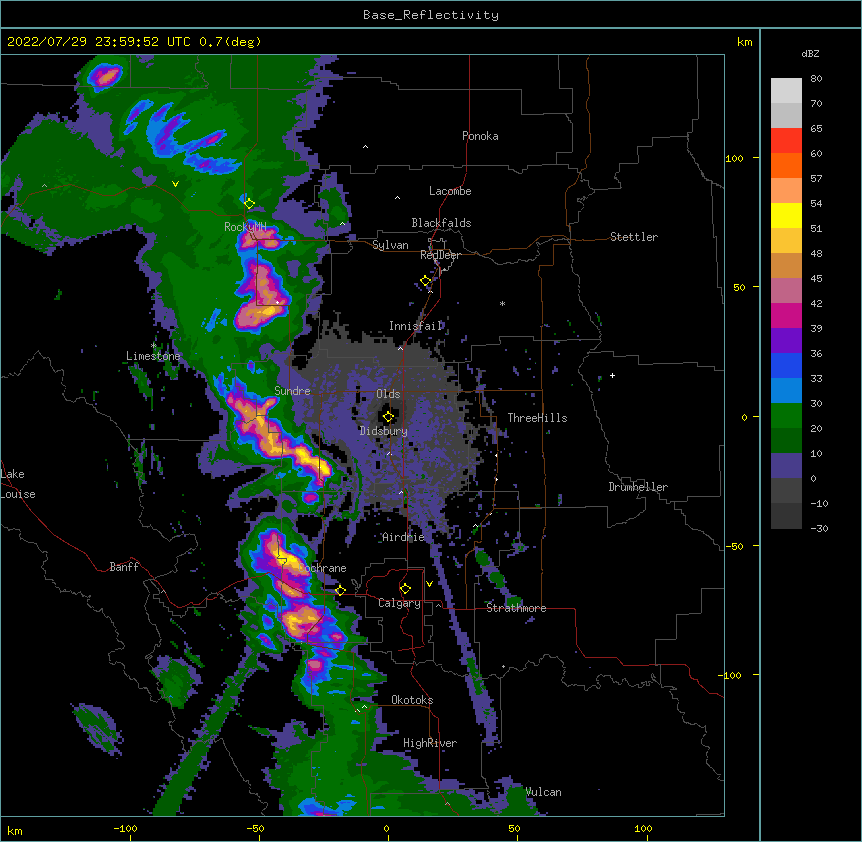Click the Limestone label
The height and width of the screenshot is (842, 862).
pyautogui.click(x=153, y=356)
